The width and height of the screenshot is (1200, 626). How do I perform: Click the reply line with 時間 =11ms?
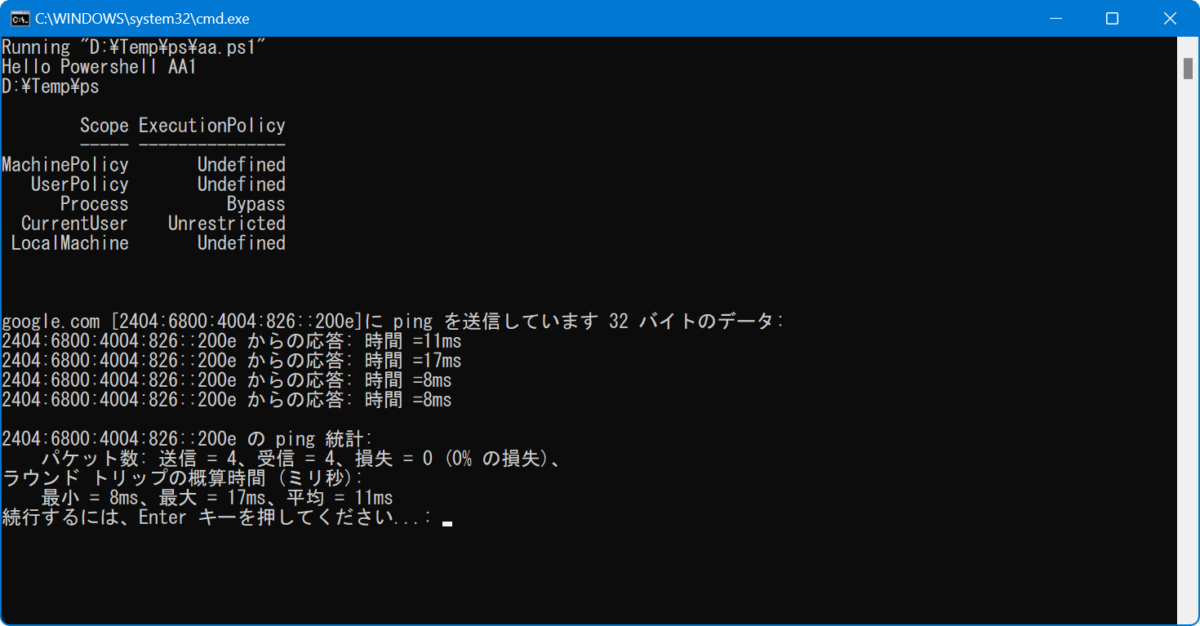pos(232,341)
